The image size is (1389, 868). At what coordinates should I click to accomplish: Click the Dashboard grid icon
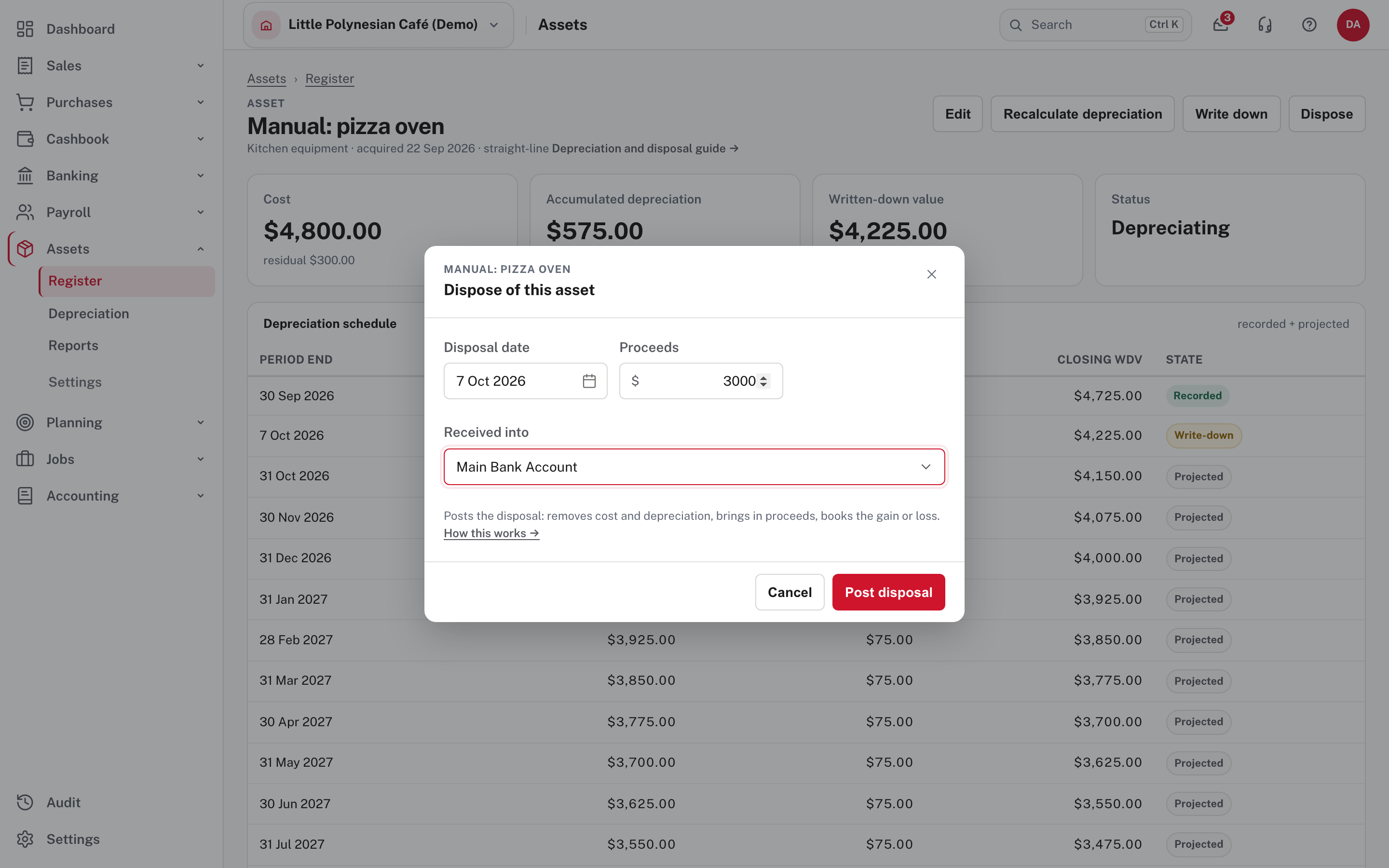[25, 29]
